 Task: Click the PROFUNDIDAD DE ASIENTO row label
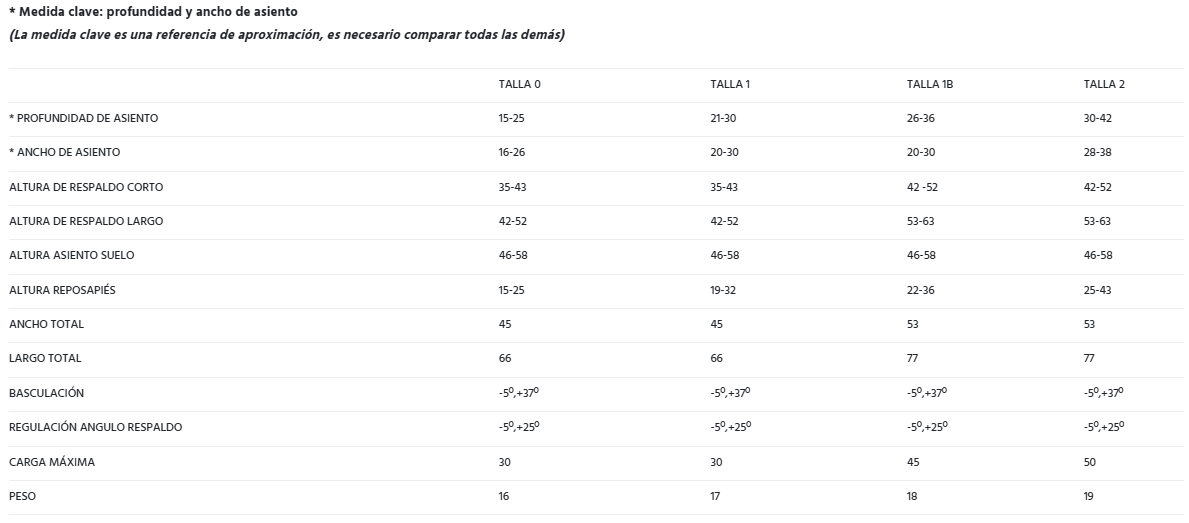pyautogui.click(x=84, y=118)
